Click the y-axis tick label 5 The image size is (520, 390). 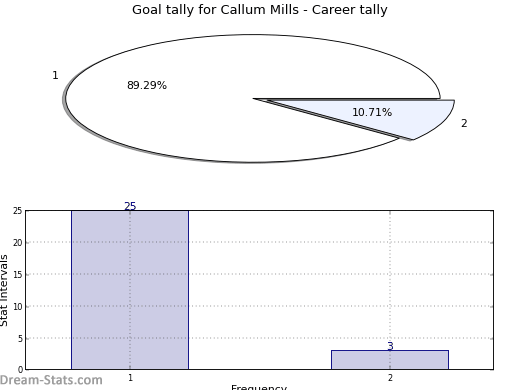[x=20, y=339]
